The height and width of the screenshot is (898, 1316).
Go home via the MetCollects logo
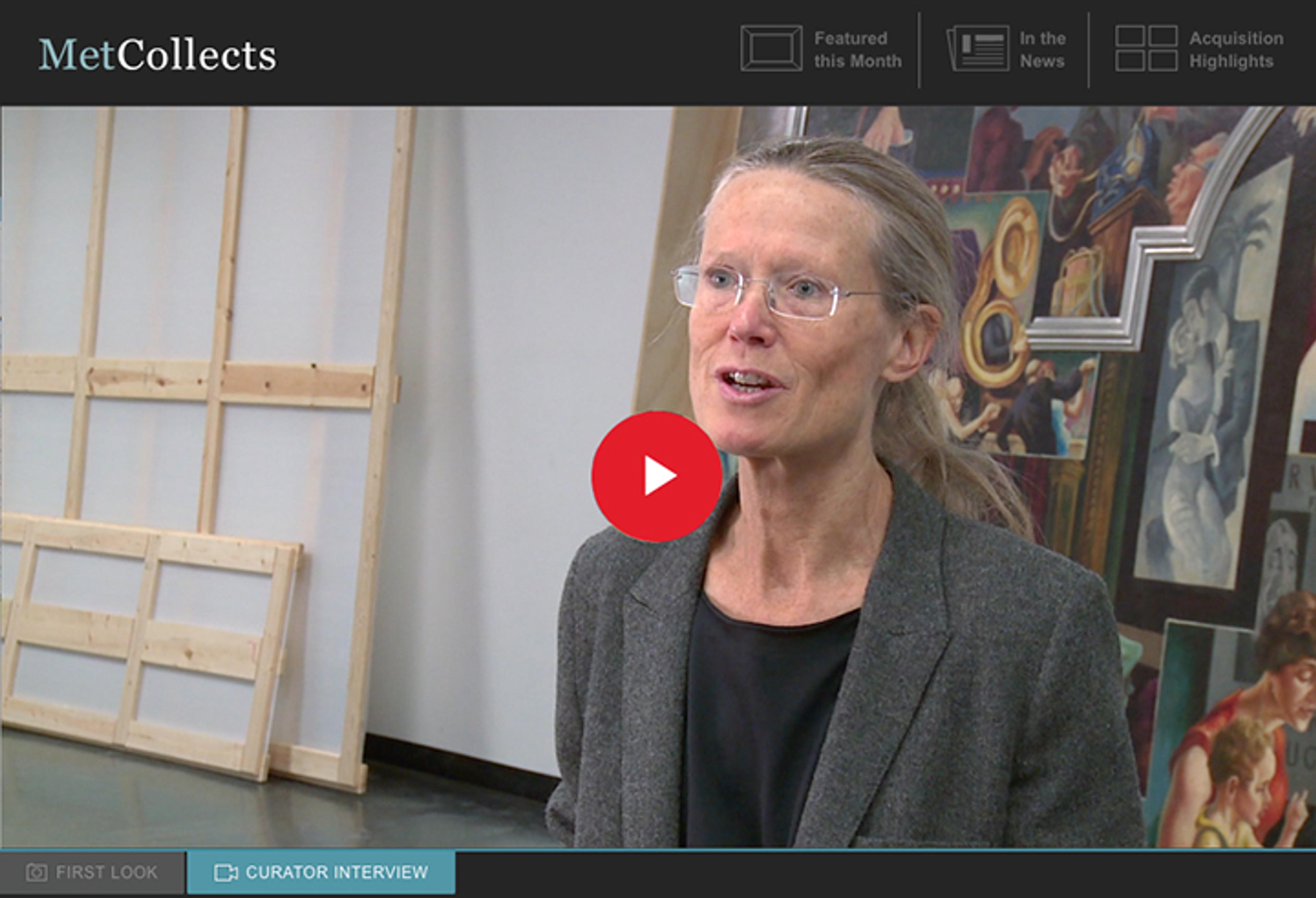coord(157,55)
